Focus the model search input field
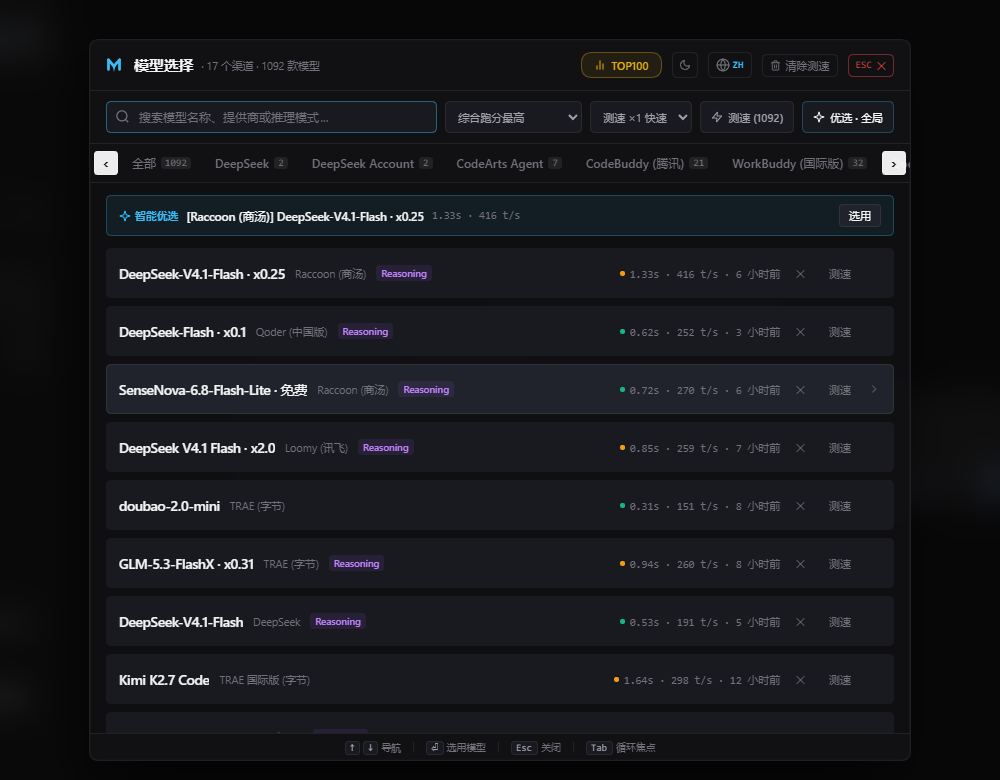 [271, 117]
